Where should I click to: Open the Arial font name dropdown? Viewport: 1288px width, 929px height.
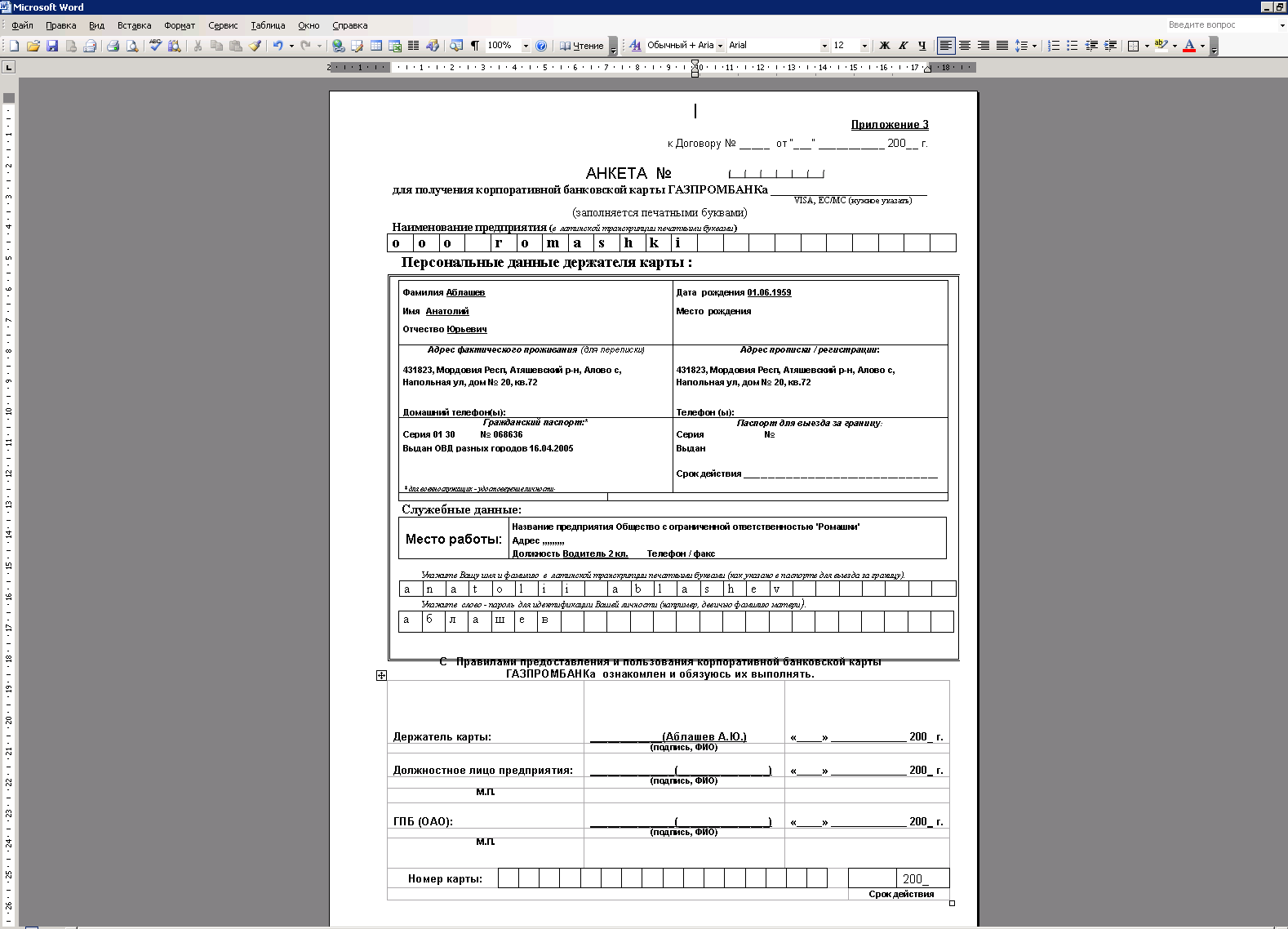[x=824, y=46]
